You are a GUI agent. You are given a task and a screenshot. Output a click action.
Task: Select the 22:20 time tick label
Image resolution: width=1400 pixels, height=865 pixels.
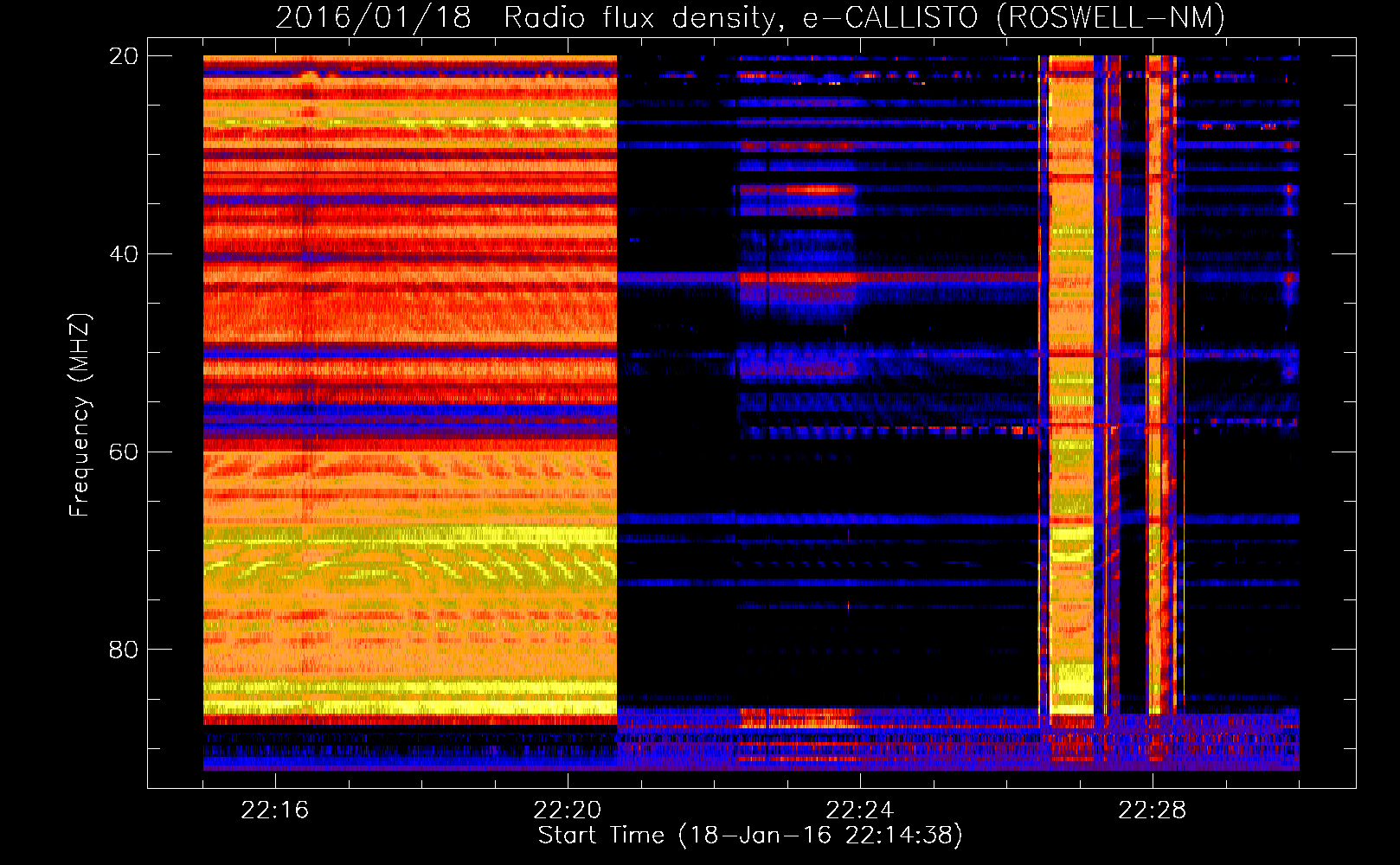tap(568, 811)
